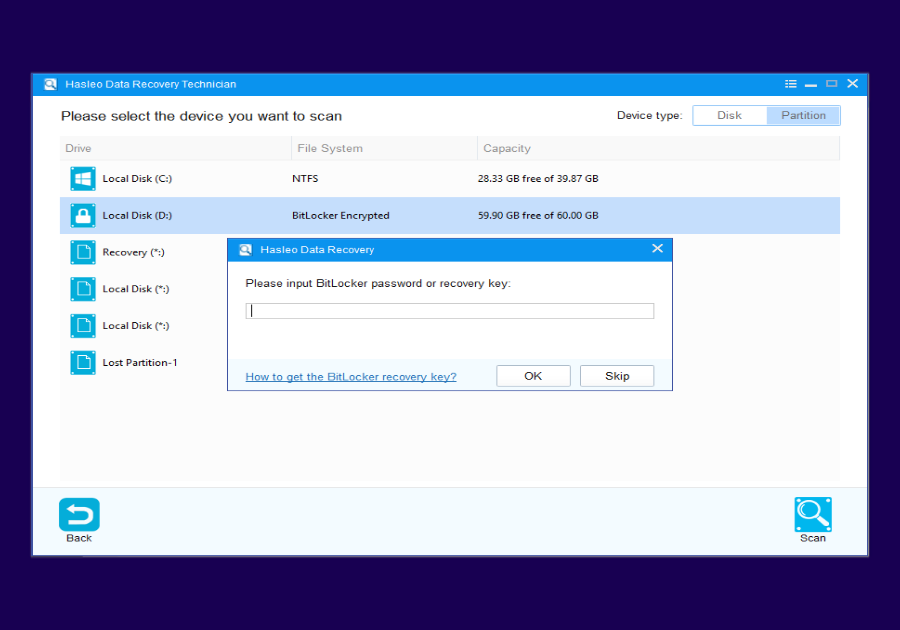Select the Lost Partition-1 entry
Viewport: 900px width, 630px height.
pos(139,362)
